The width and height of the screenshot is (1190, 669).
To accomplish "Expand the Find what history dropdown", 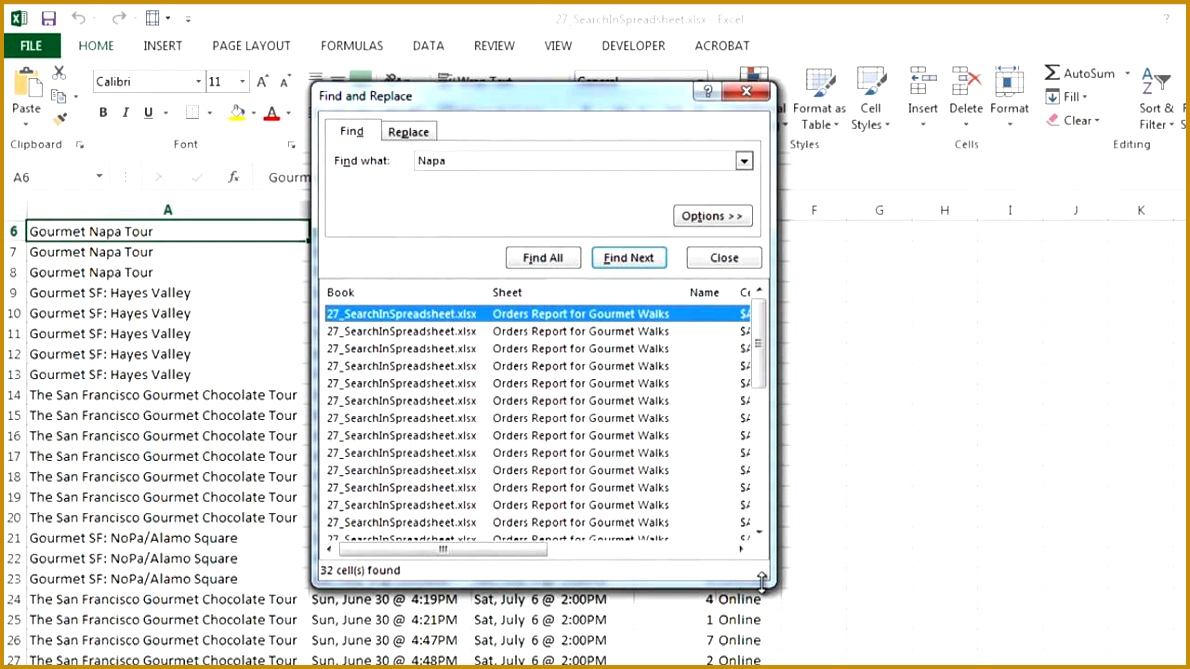I will [x=744, y=161].
